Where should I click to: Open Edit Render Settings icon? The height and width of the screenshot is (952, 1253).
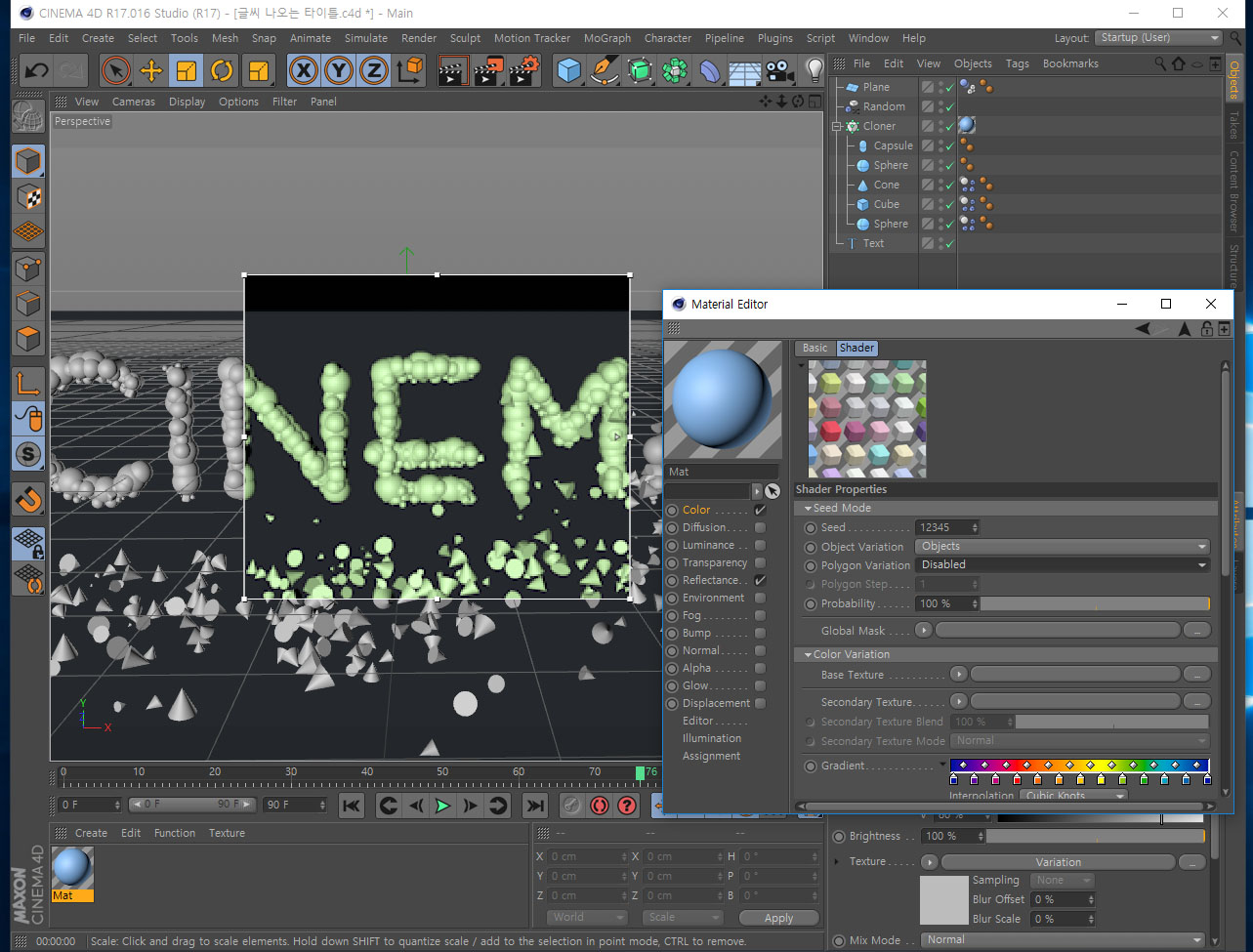coord(523,71)
